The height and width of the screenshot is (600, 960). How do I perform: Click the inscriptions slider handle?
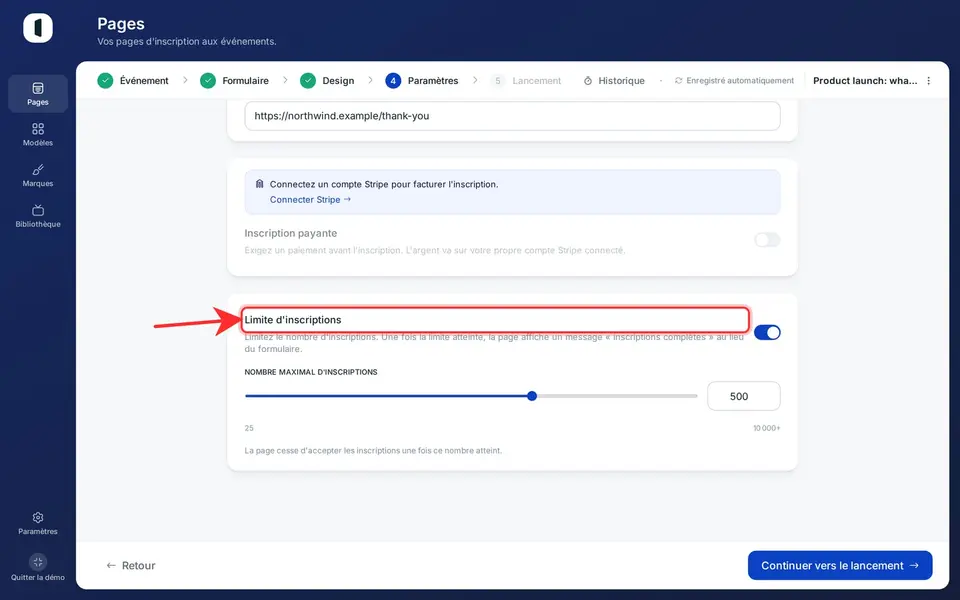[x=532, y=396]
